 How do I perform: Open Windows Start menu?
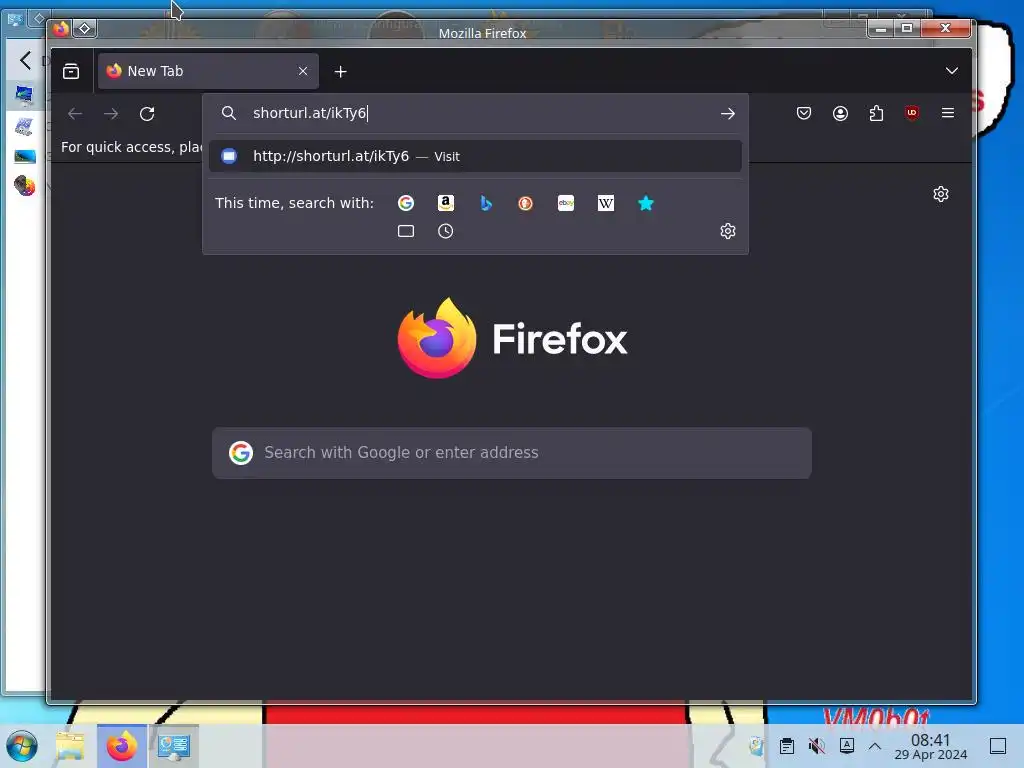pos(22,746)
